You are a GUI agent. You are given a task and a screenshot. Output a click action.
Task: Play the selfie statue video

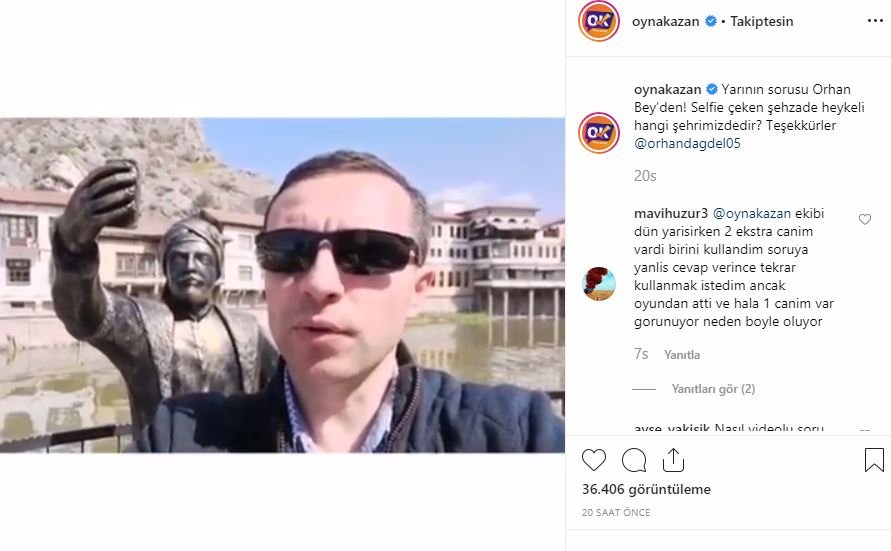point(282,285)
